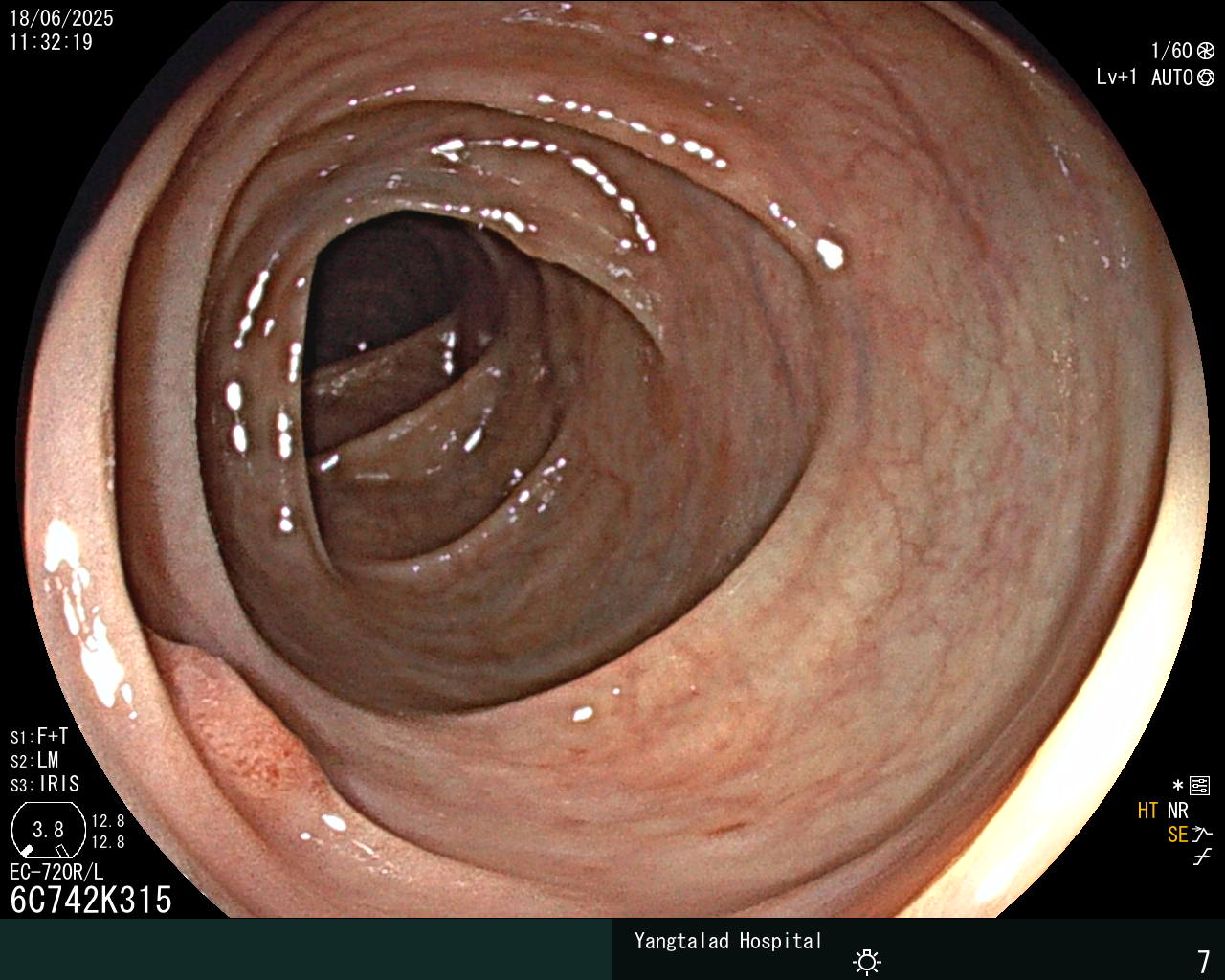Click the time readout 11:32:19
Screen dimensions: 1225x980
[x=51, y=42]
